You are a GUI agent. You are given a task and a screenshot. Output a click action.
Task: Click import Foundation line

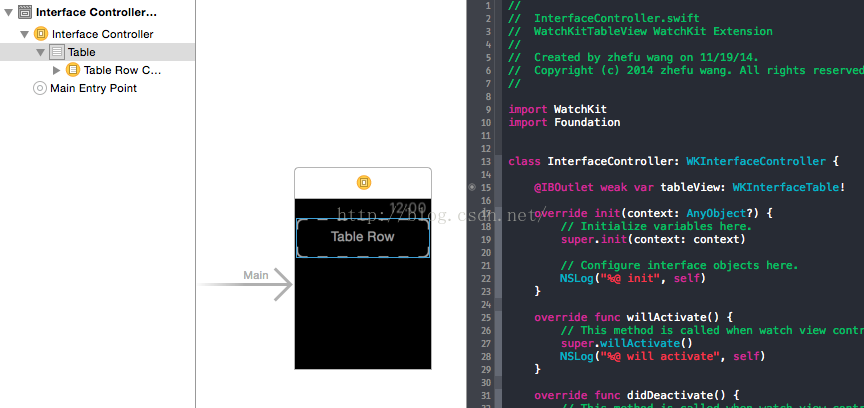coord(564,122)
